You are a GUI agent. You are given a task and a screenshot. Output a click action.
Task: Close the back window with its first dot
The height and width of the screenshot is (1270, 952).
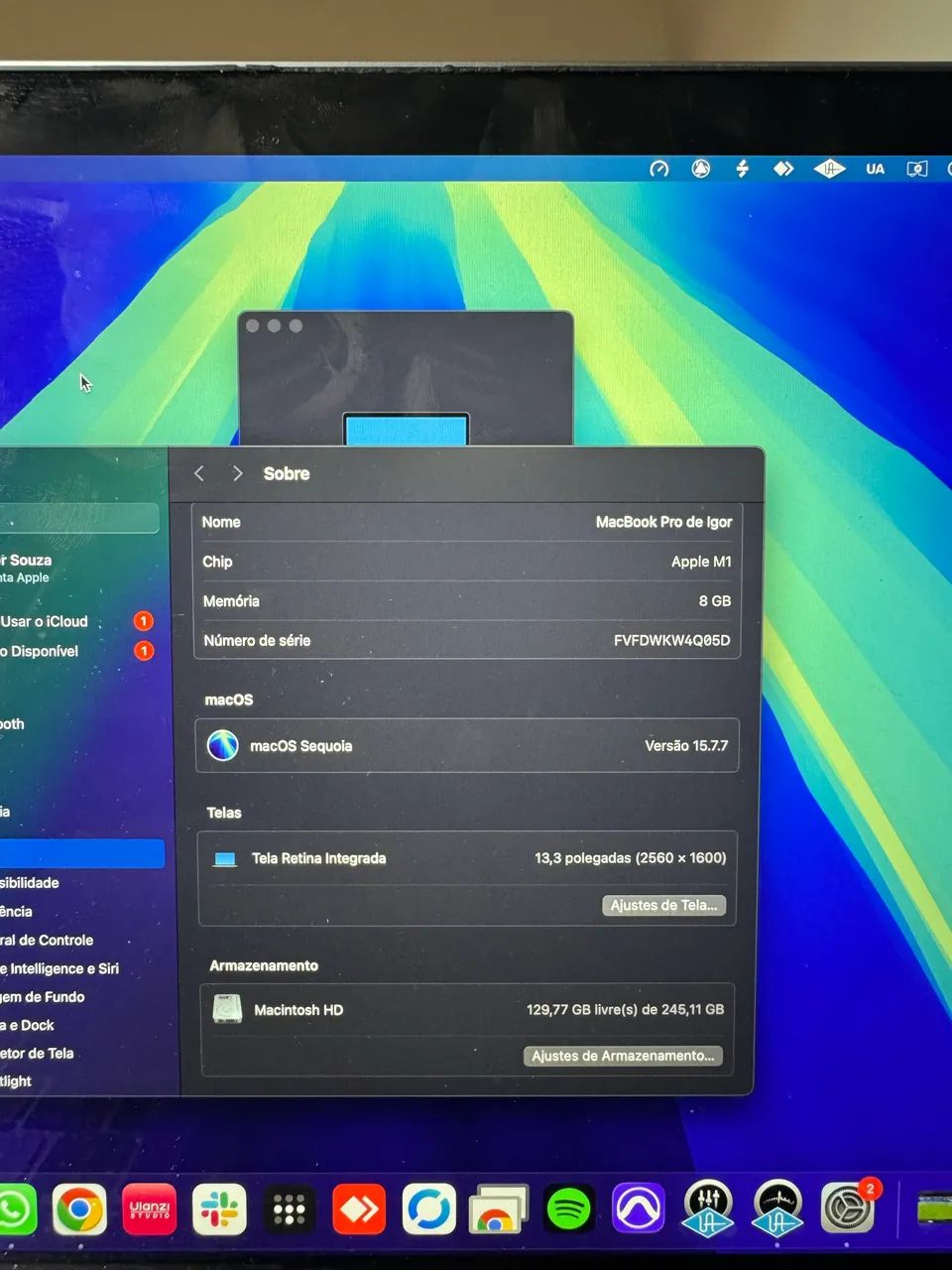(x=253, y=325)
